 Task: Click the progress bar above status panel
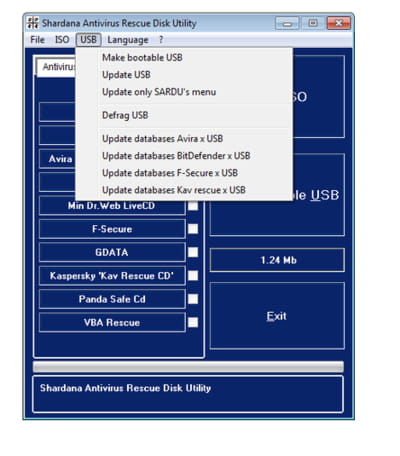coord(188,367)
